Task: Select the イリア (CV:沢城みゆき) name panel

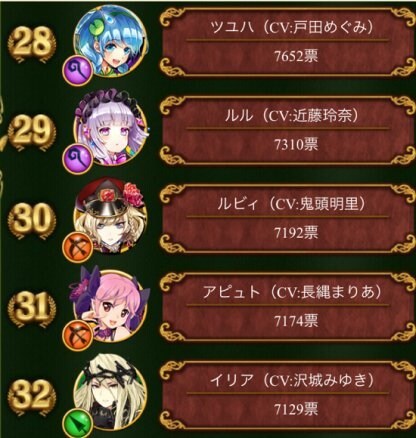Action: [x=287, y=395]
